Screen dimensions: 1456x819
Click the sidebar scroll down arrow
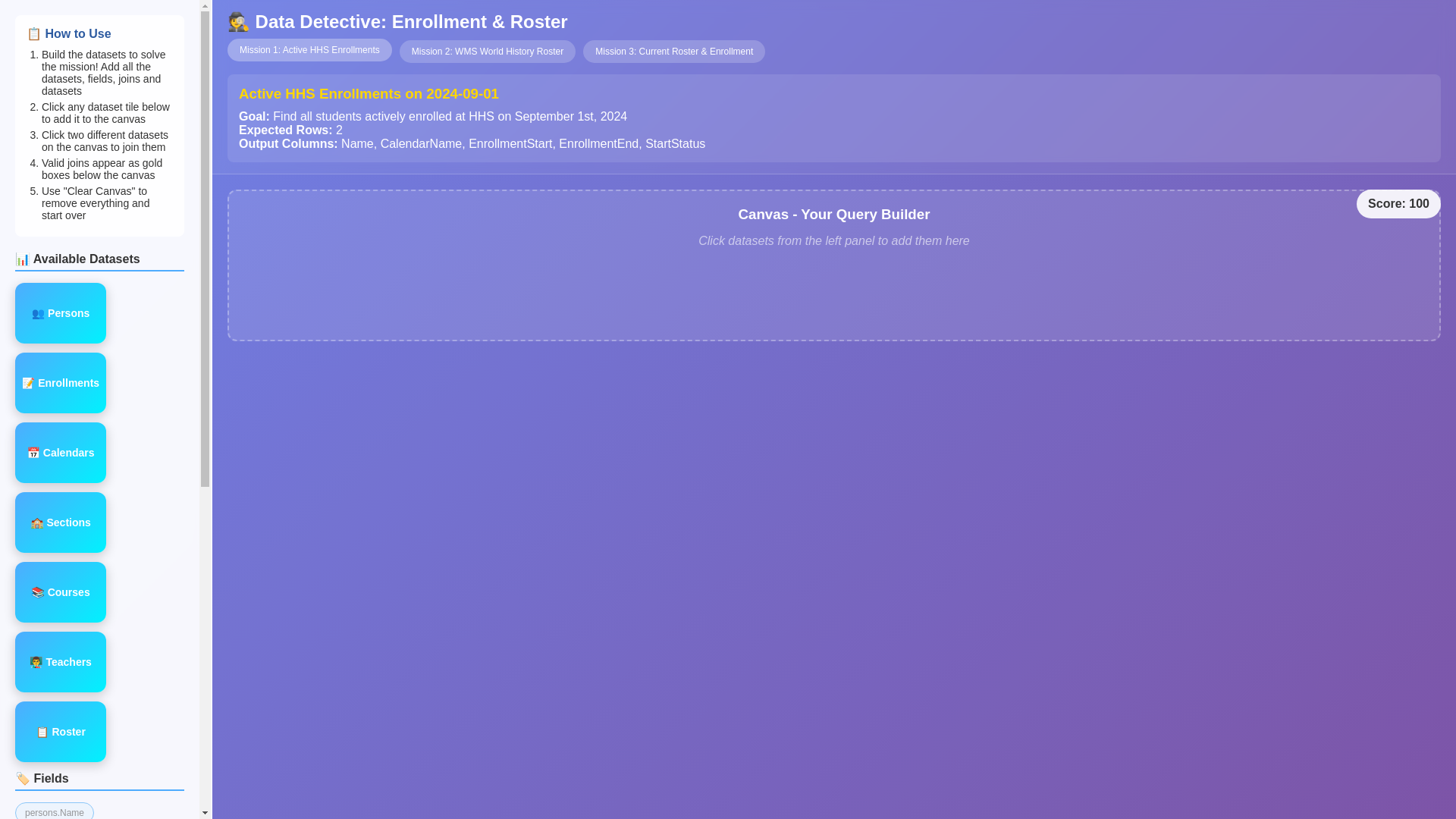(205, 813)
